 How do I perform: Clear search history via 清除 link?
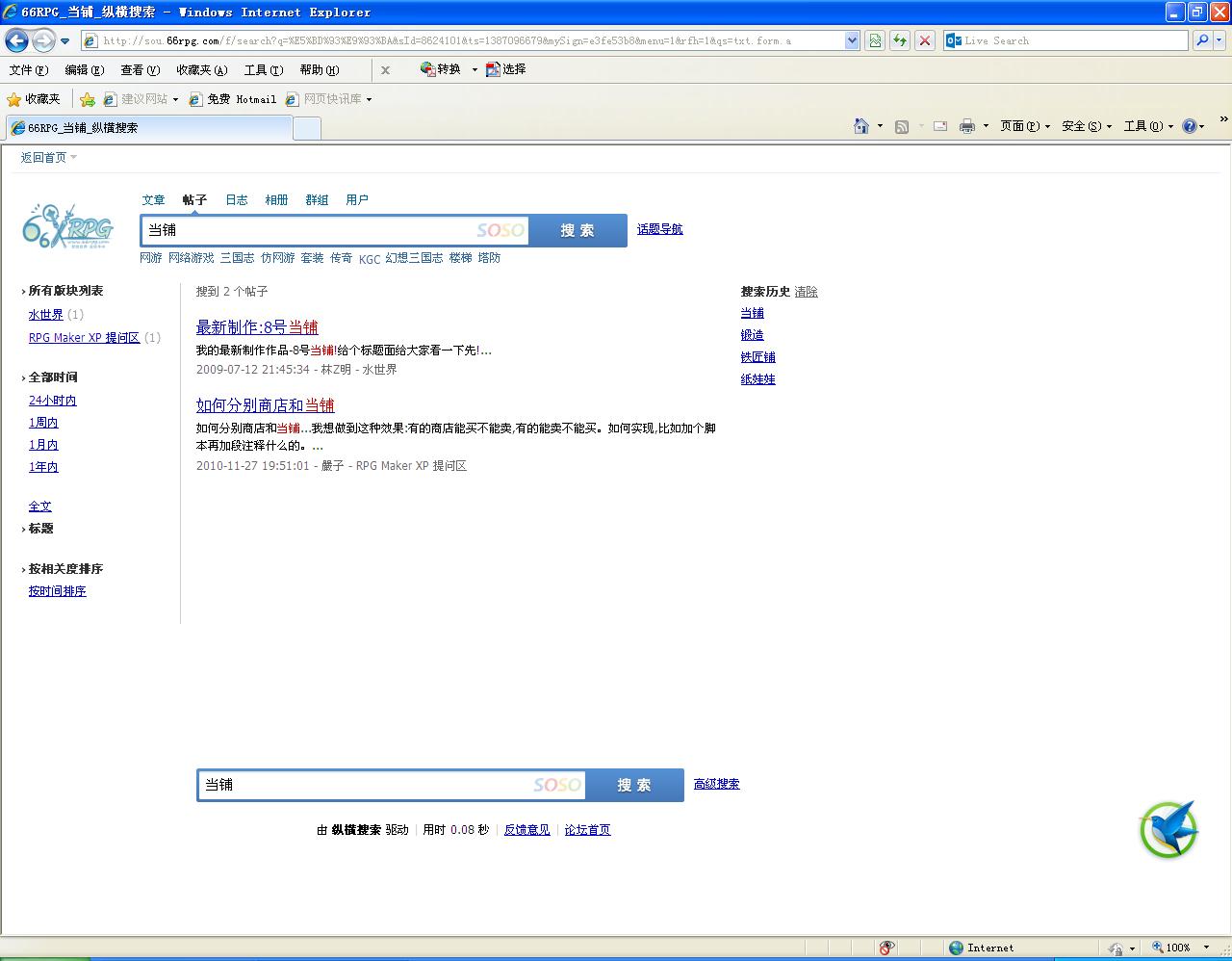[807, 292]
